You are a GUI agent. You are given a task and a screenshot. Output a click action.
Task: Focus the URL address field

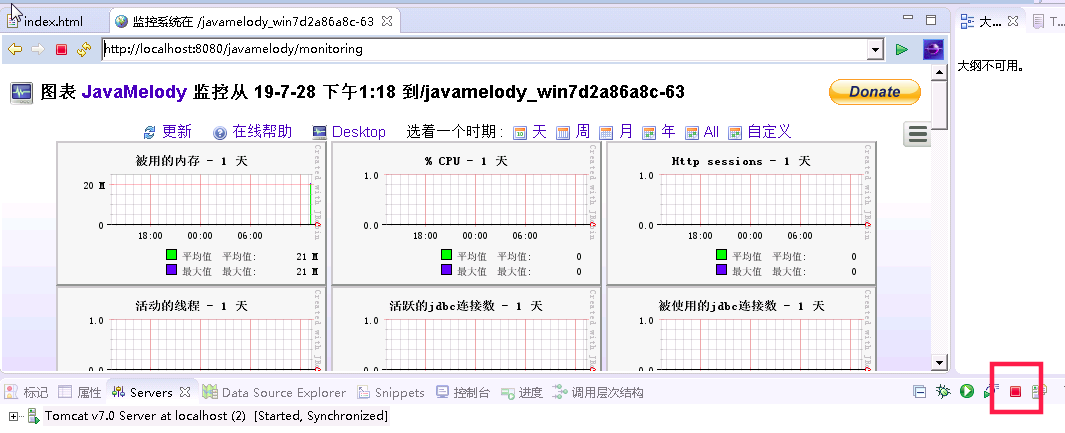[486, 49]
